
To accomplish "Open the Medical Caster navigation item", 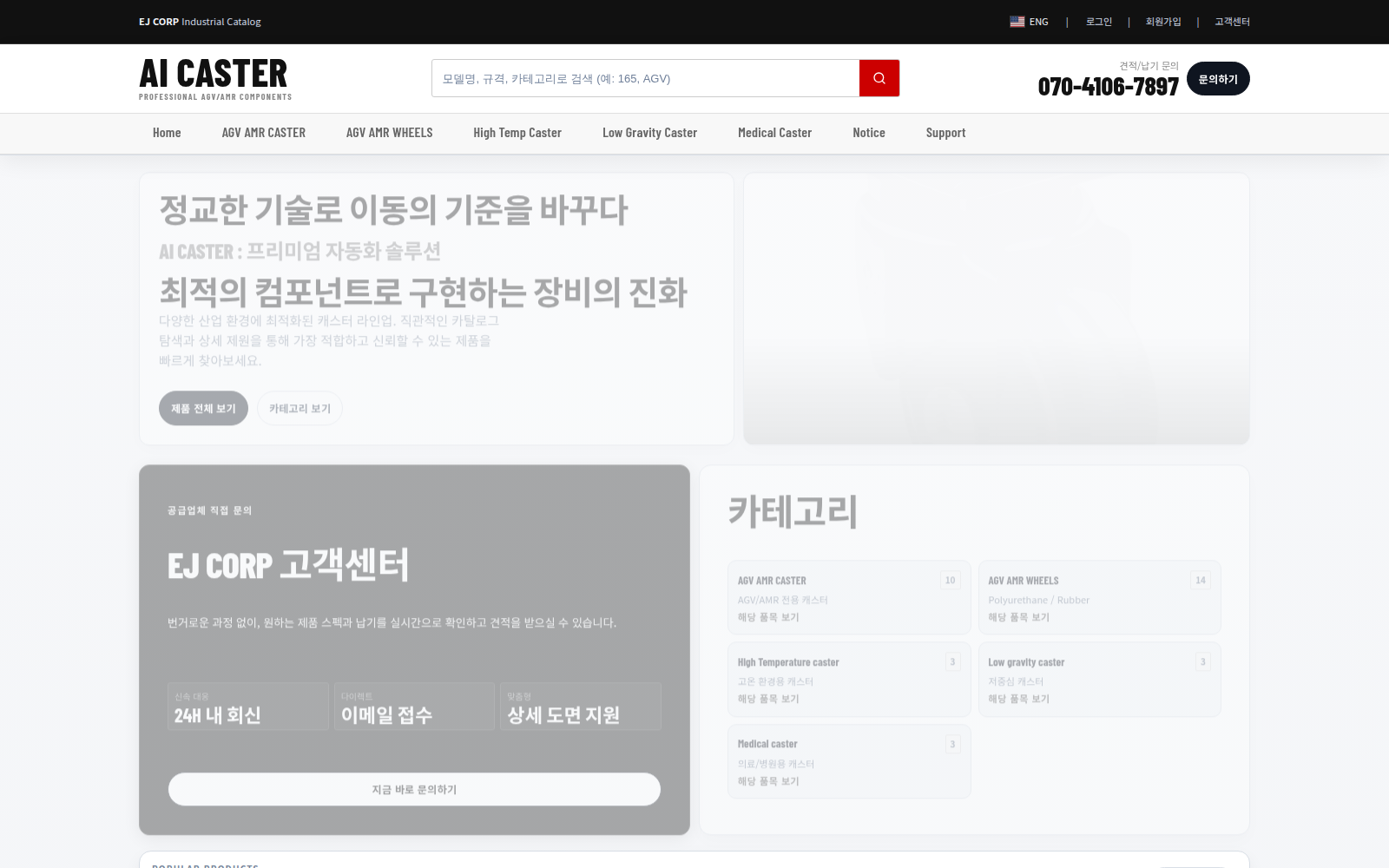I will (x=774, y=133).
